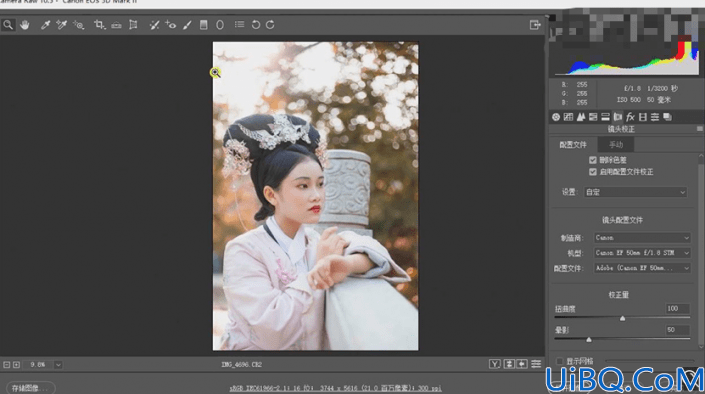Copy current settings to before icon

pyautogui.click(x=522, y=364)
